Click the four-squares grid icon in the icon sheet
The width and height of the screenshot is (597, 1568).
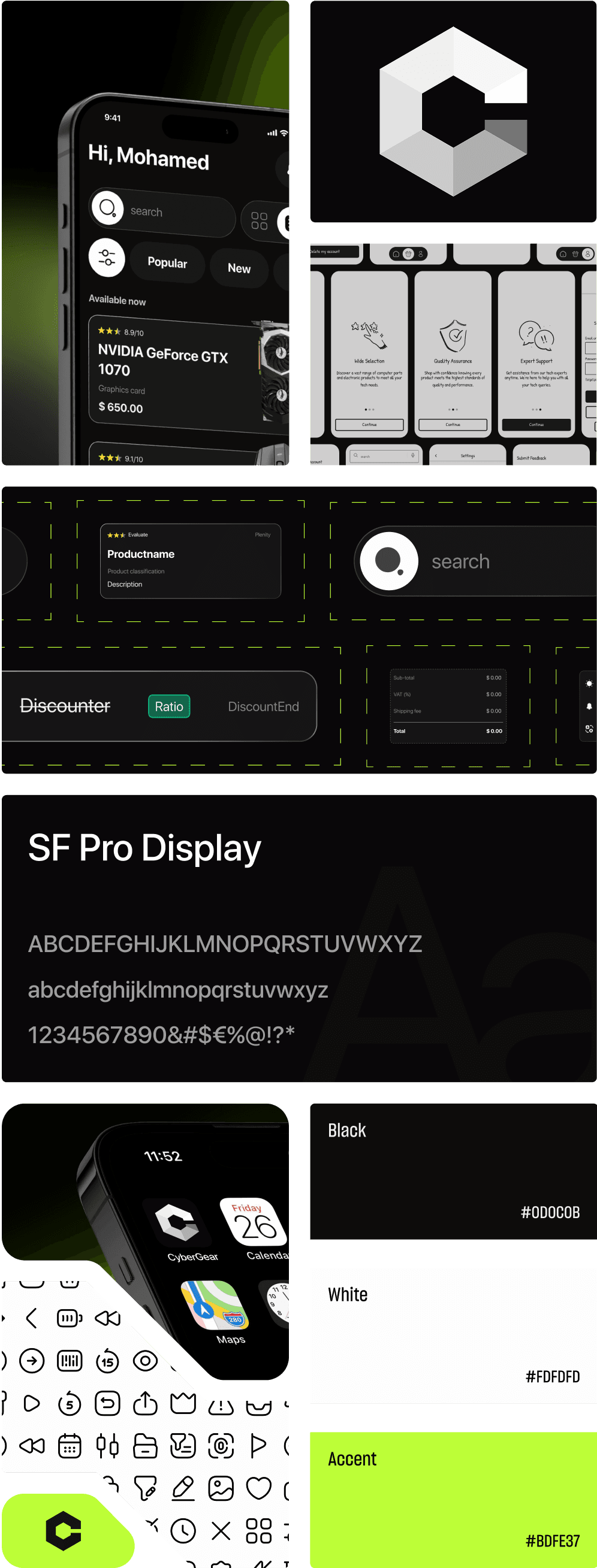coord(259,1530)
